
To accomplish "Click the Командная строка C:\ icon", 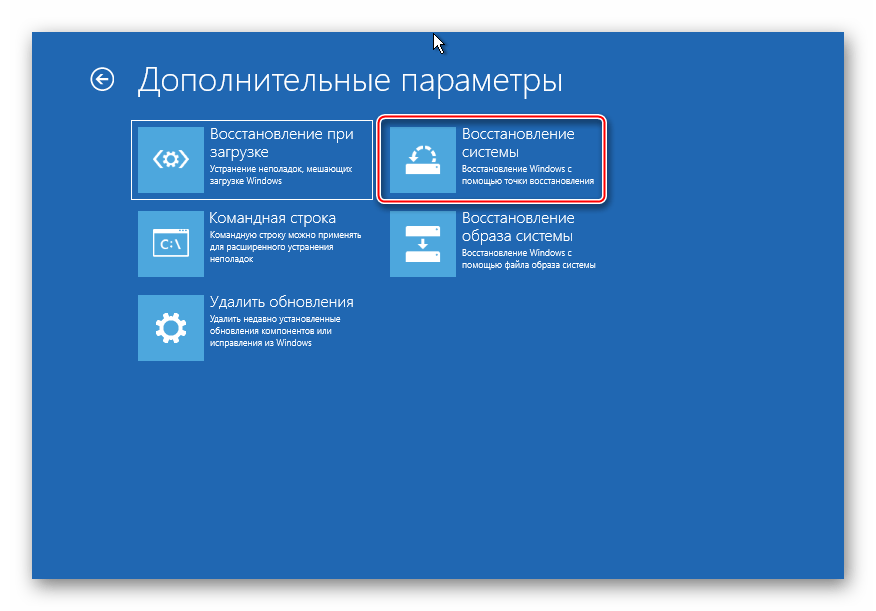I will point(170,243).
